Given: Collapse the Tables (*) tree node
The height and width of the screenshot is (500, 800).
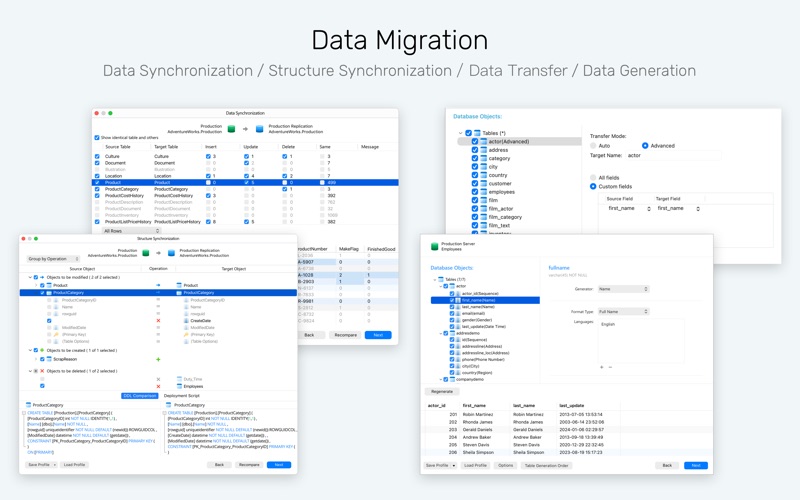Looking at the screenshot, I should tap(460, 133).
